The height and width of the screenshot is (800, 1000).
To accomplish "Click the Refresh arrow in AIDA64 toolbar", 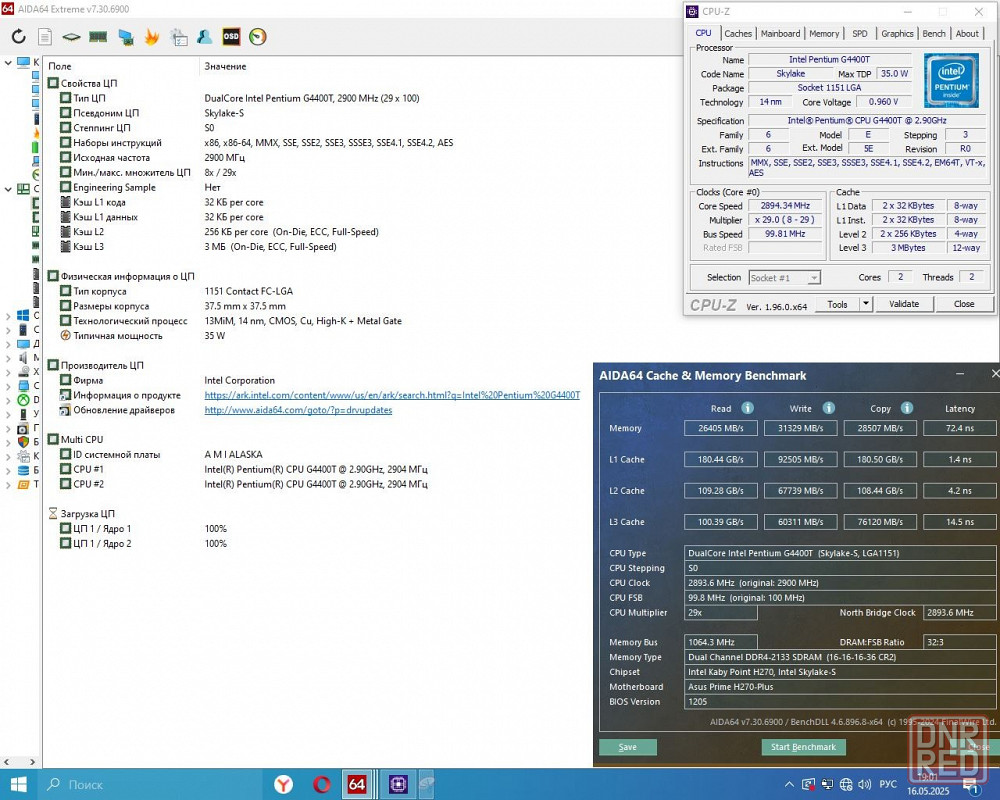I will (x=19, y=36).
